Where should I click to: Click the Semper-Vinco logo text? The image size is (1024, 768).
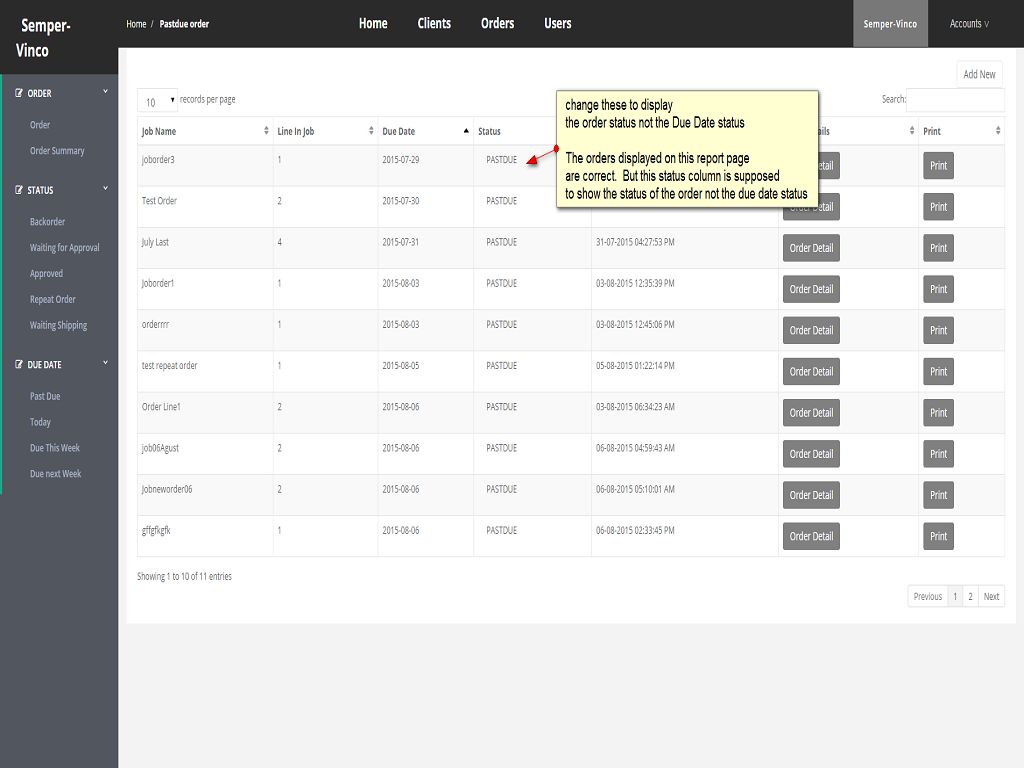point(44,38)
